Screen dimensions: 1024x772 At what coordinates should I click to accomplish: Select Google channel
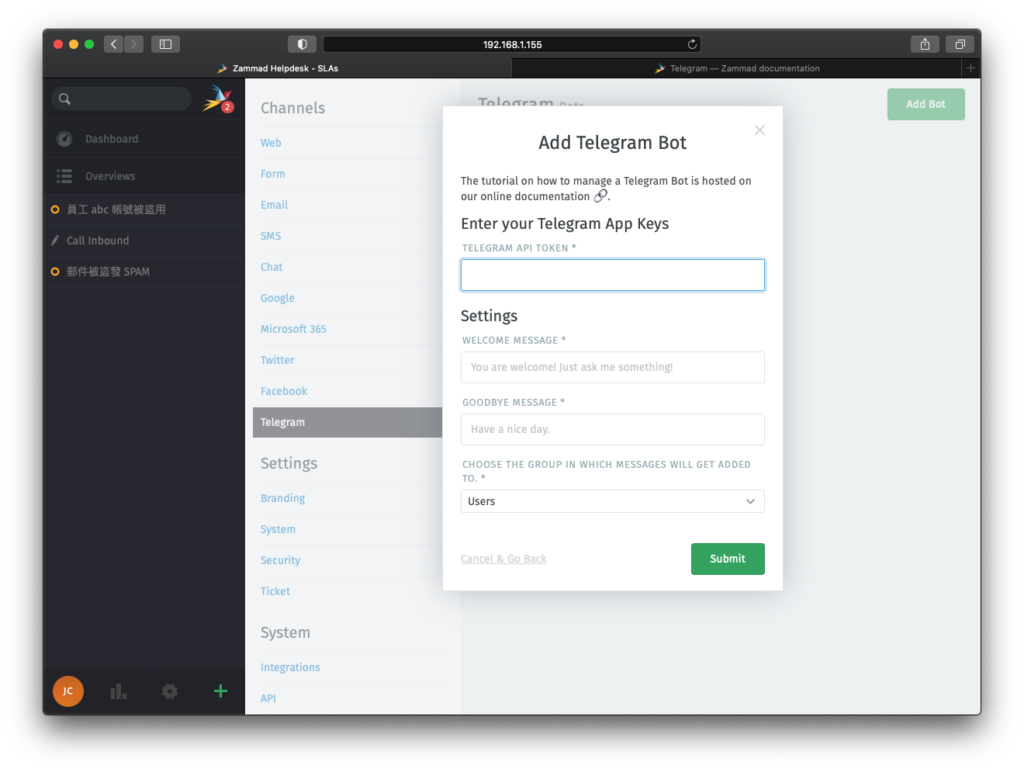point(278,298)
